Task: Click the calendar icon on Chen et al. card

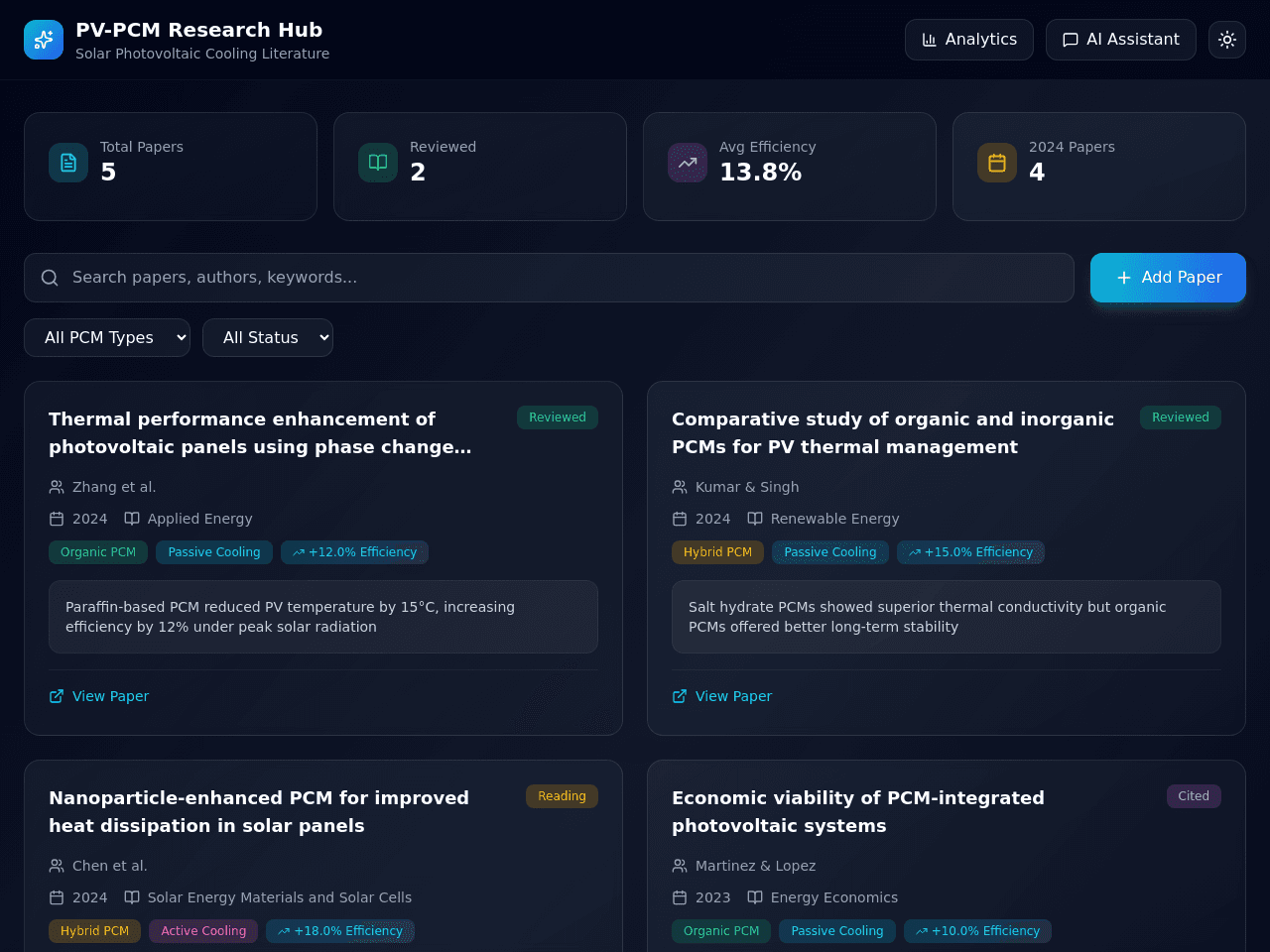Action: click(x=57, y=897)
